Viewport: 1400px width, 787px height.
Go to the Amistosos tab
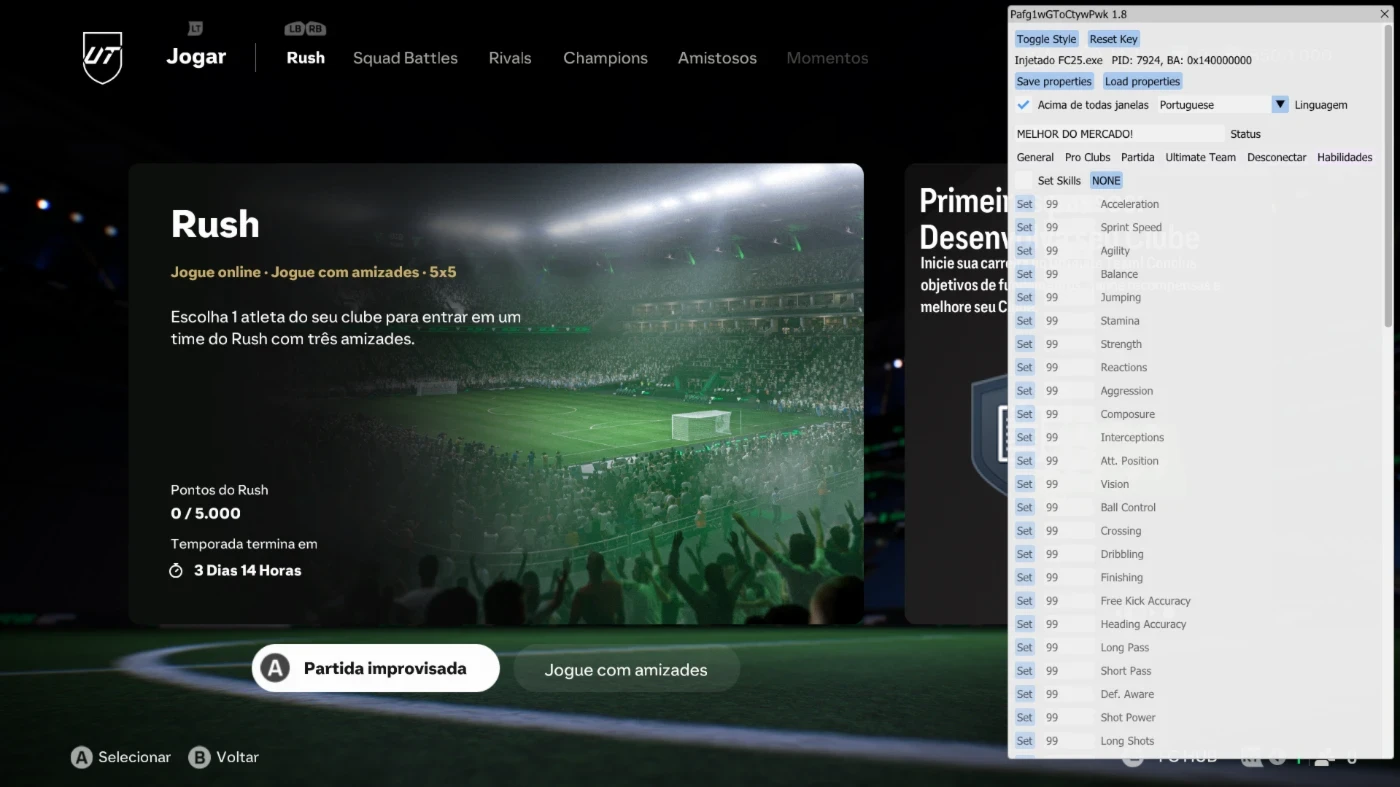(x=717, y=58)
